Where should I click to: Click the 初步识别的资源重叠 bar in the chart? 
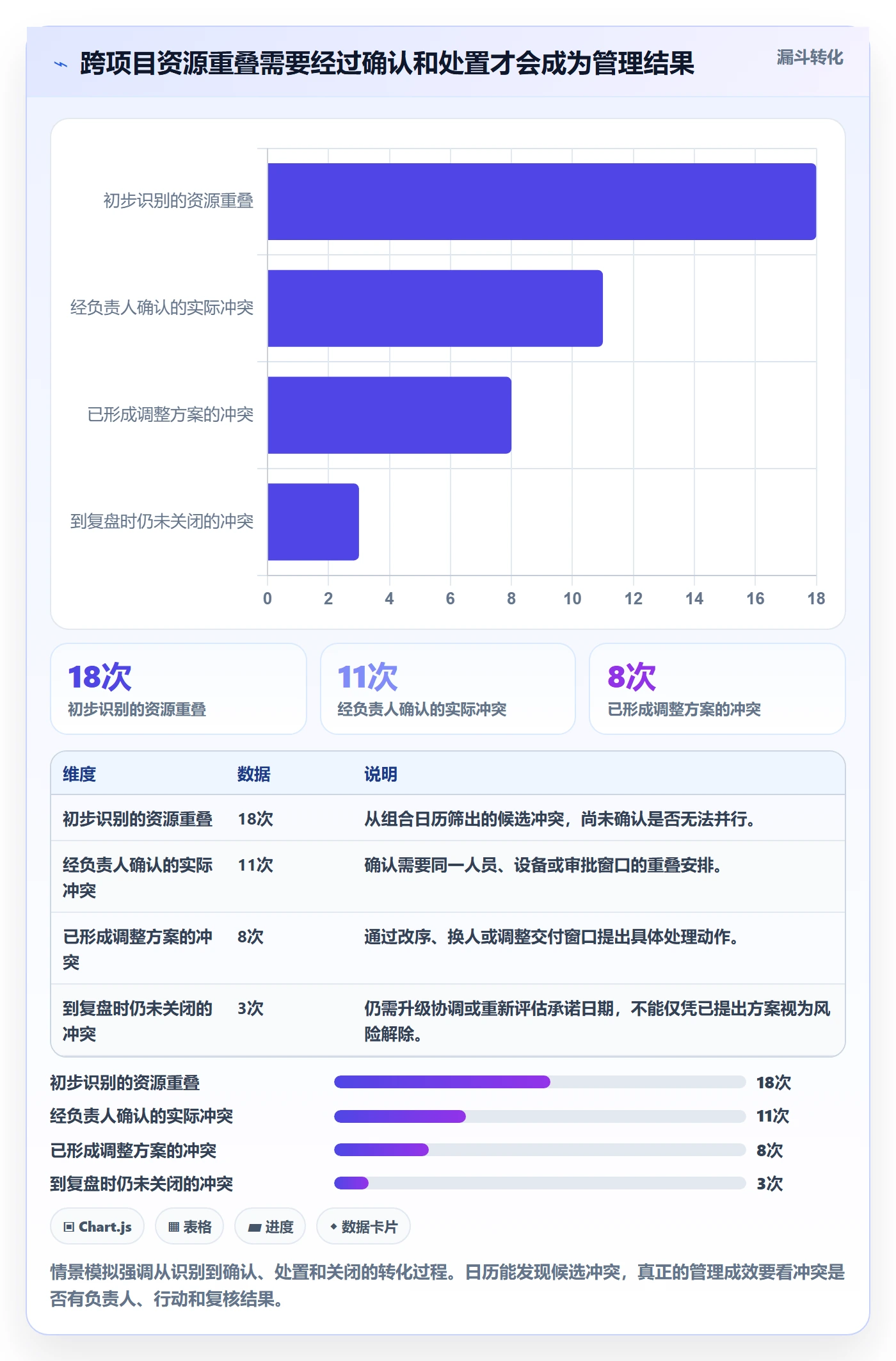click(x=541, y=202)
